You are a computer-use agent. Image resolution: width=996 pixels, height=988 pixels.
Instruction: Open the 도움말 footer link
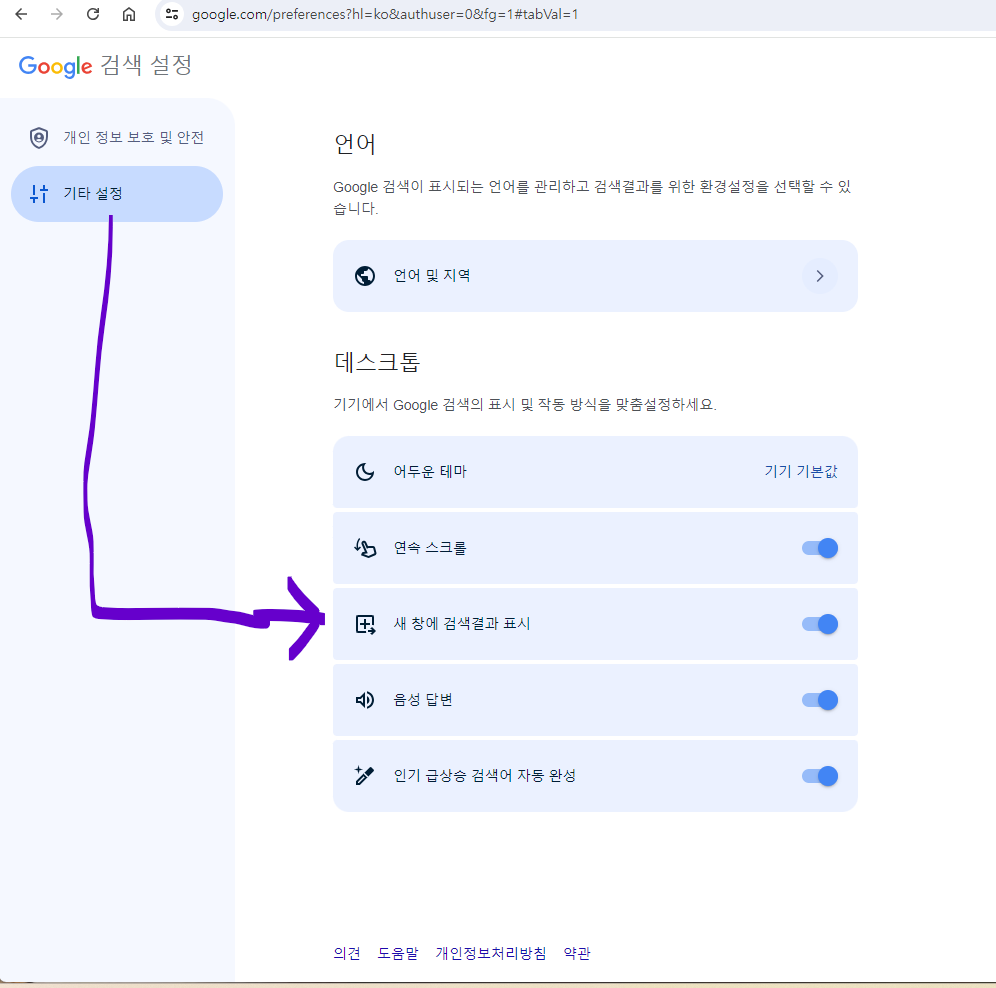point(398,953)
